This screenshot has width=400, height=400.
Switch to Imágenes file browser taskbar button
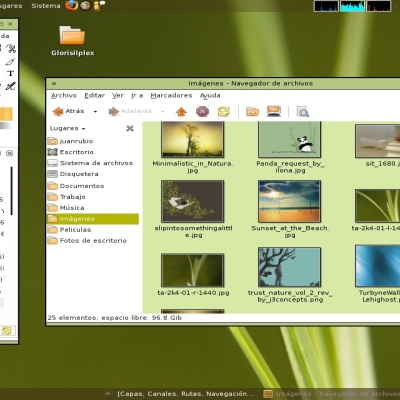coord(331,394)
